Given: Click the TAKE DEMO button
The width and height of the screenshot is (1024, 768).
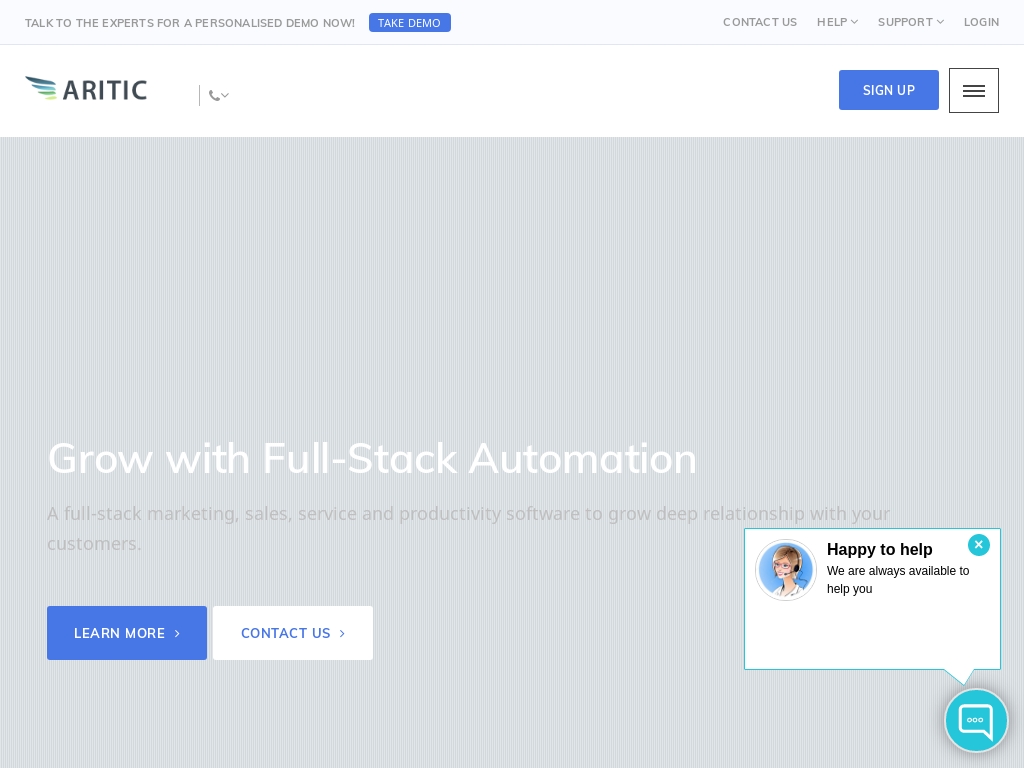Looking at the screenshot, I should [410, 22].
